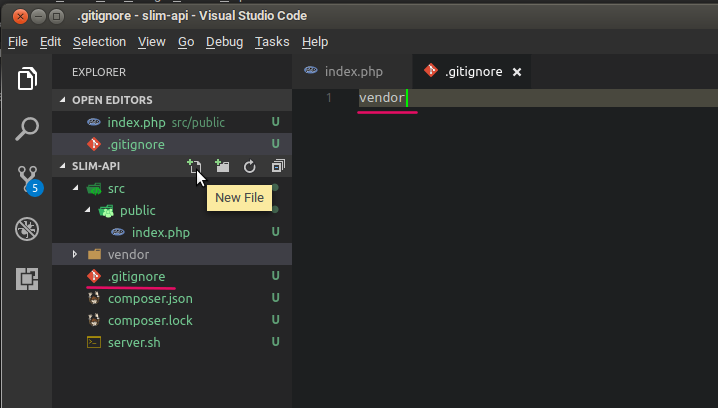Collapse the Open Editors section
The height and width of the screenshot is (408, 718).
pos(64,100)
